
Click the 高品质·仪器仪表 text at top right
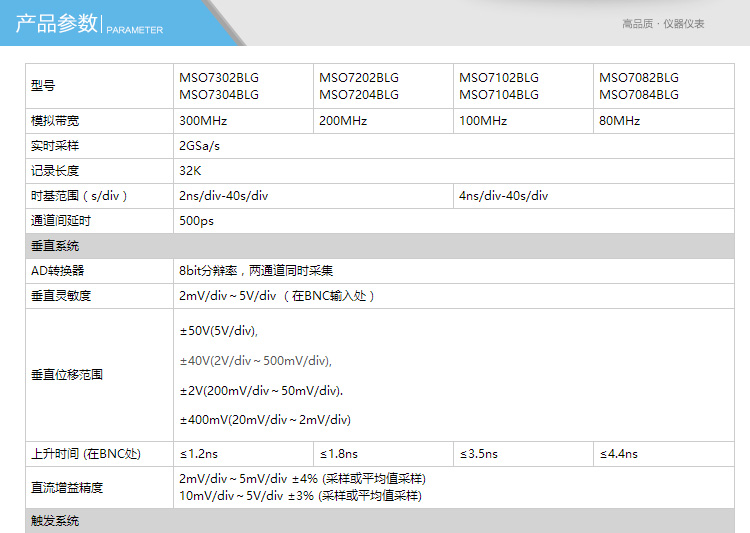coord(663,24)
